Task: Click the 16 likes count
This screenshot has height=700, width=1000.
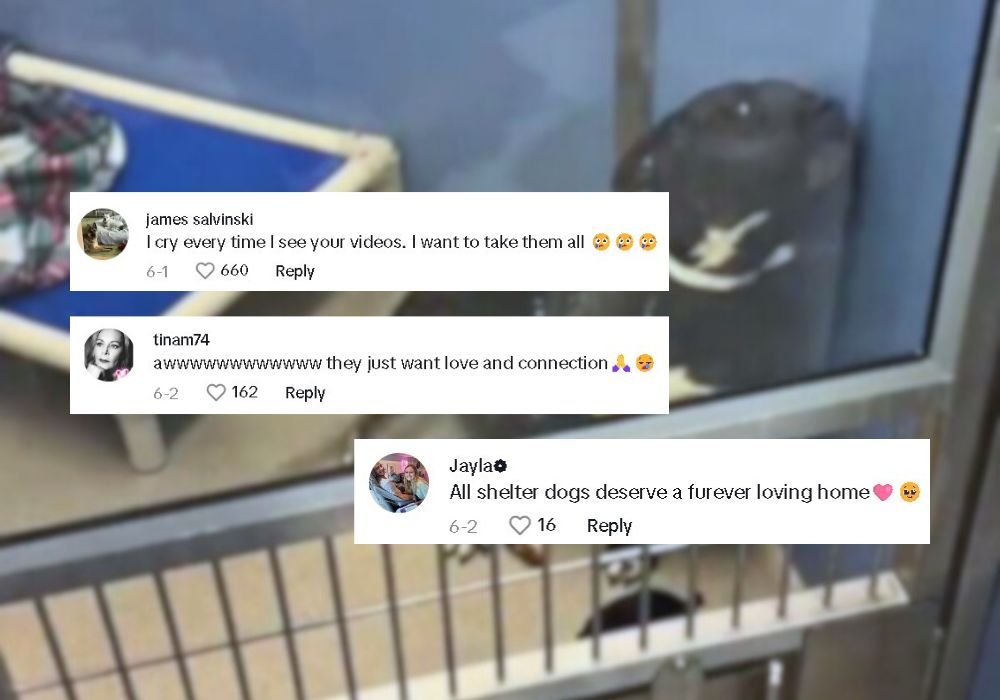Action: 547,525
